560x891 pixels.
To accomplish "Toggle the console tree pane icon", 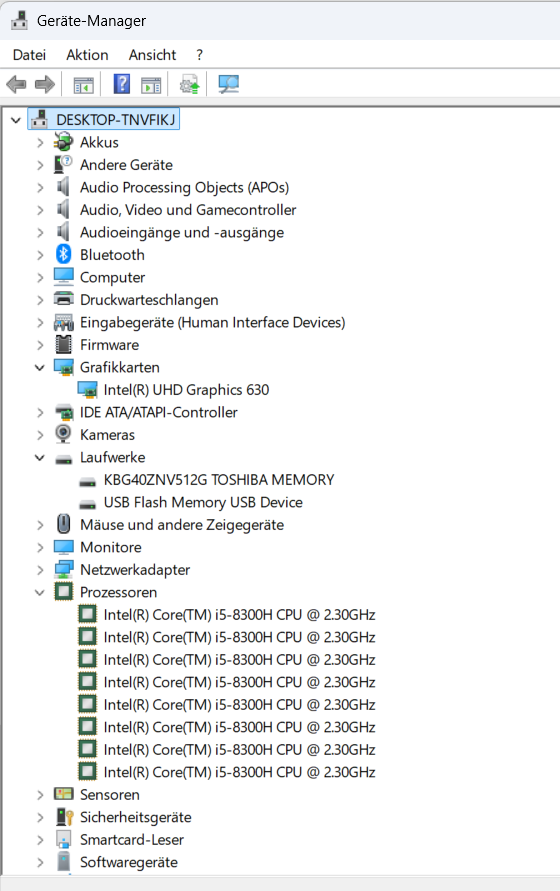I will click(x=84, y=86).
